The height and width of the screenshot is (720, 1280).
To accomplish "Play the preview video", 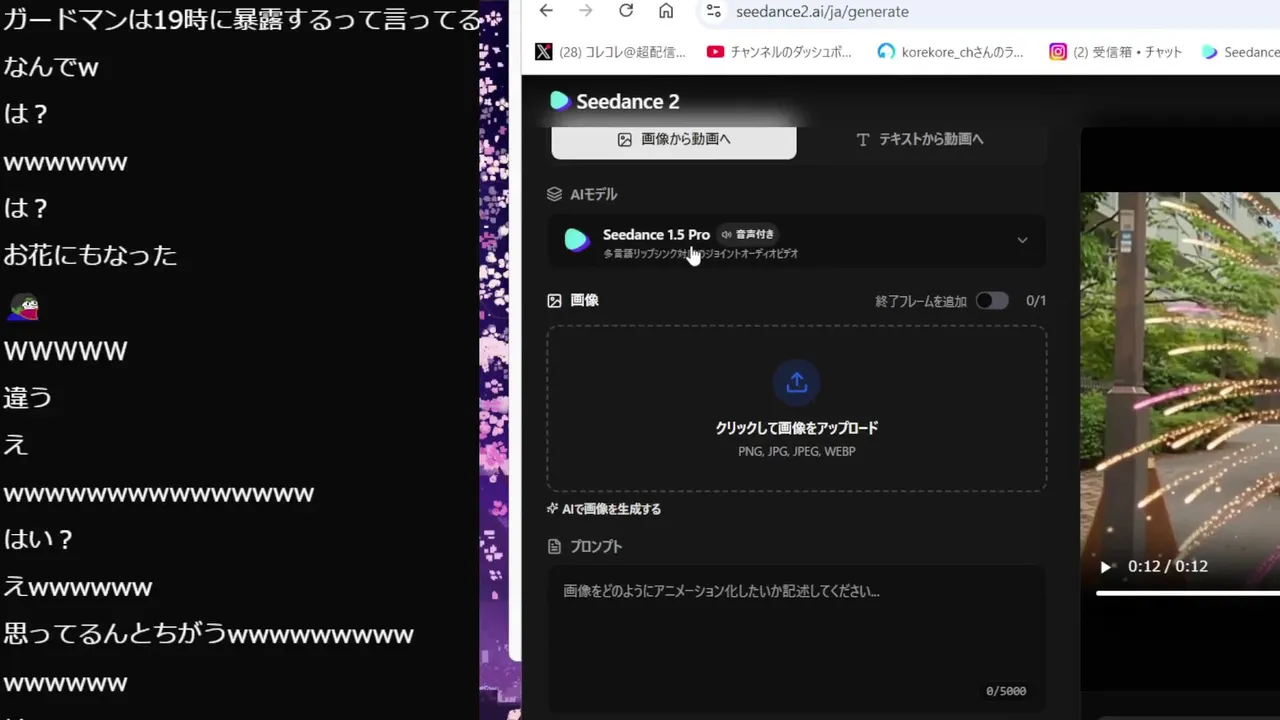I will pos(1106,567).
